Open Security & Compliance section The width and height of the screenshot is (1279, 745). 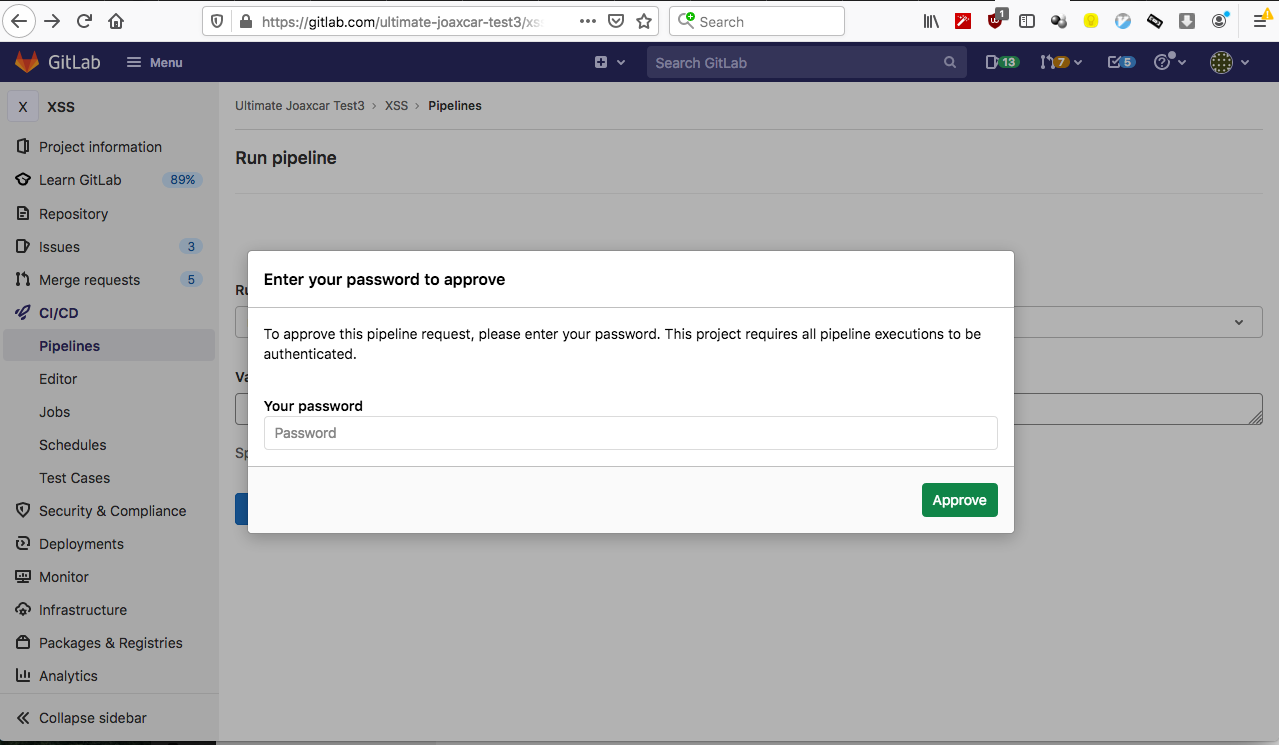click(x=112, y=511)
